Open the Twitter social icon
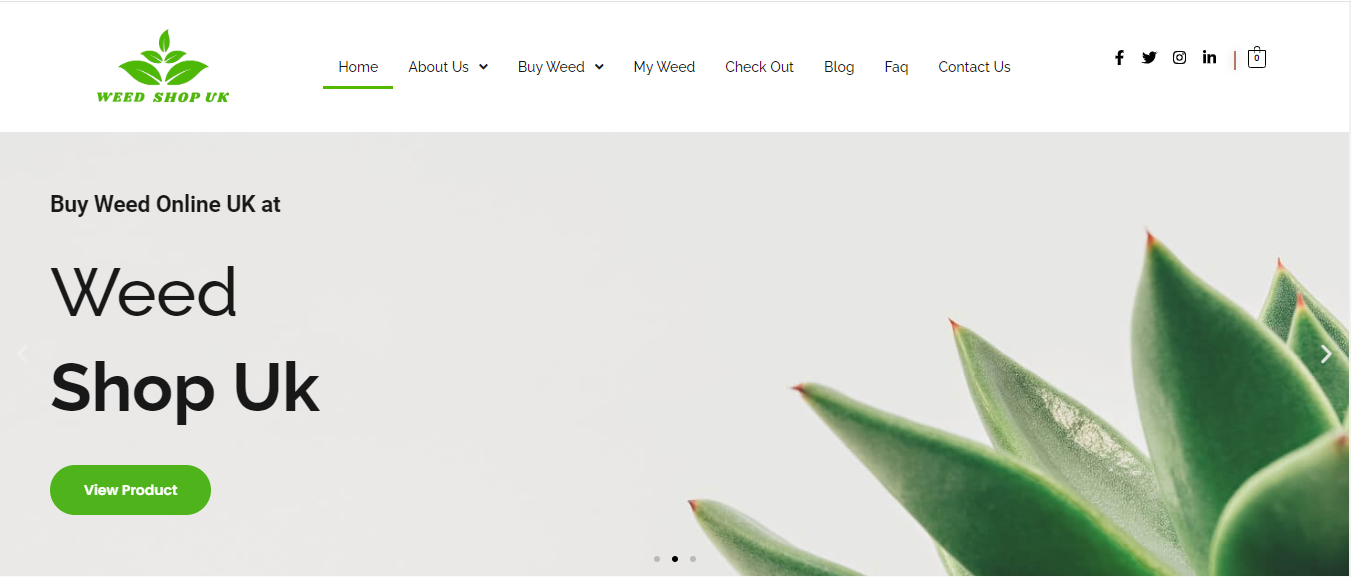This screenshot has height=577, width=1351. 1149,58
